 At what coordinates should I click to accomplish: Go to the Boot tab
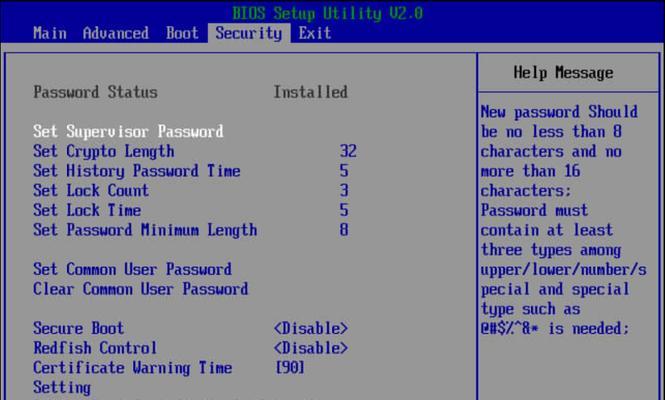click(182, 33)
